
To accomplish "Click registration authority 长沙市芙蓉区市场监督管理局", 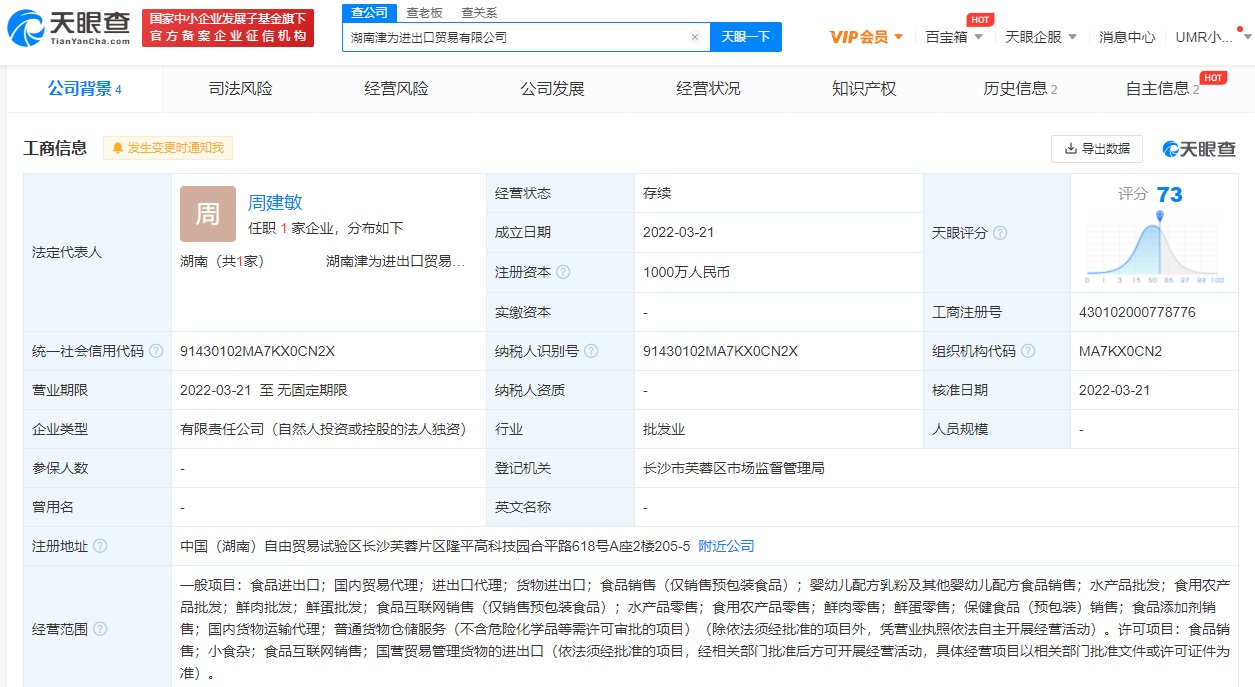I will (x=734, y=468).
